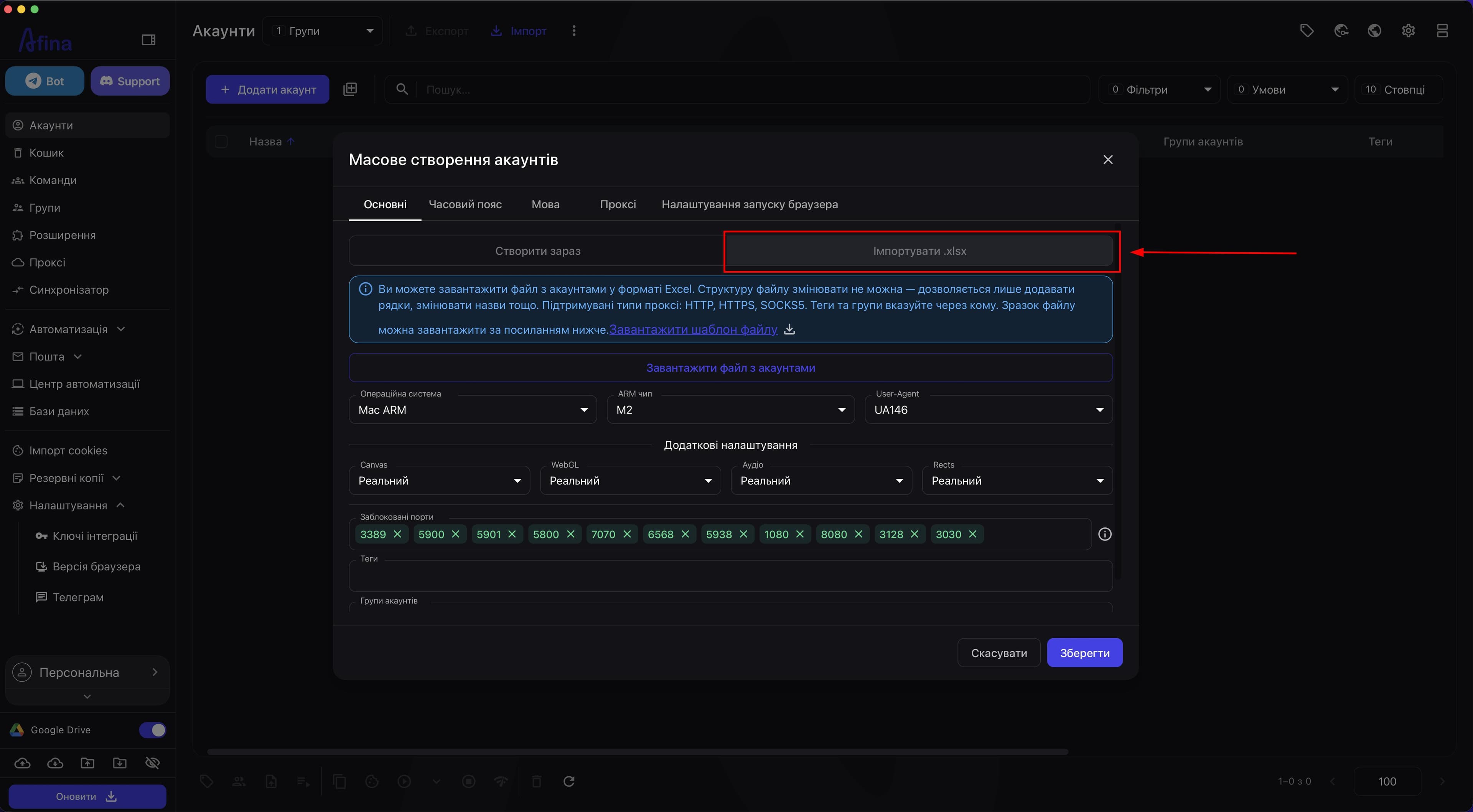Click the cookie icon in bottom toolbar
The image size is (1473, 812).
(x=372, y=781)
